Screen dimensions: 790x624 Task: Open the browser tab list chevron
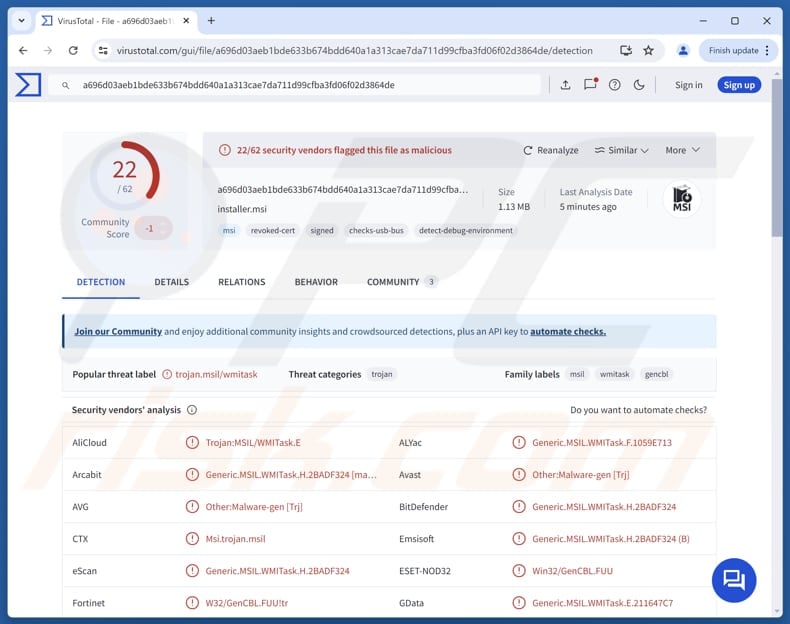pos(21,20)
